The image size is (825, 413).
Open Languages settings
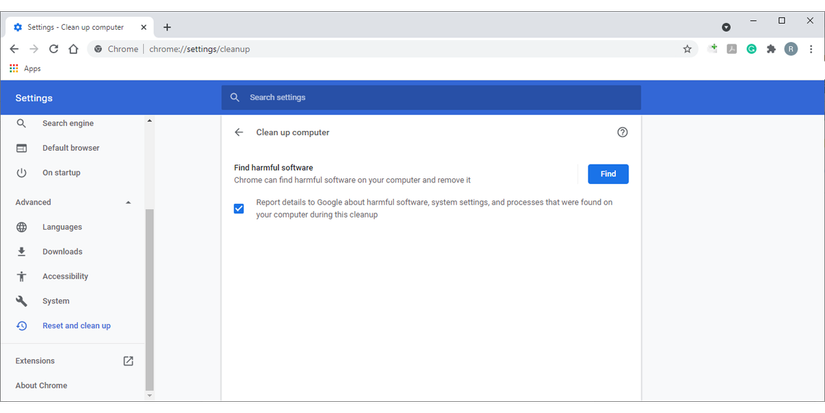(x=62, y=227)
